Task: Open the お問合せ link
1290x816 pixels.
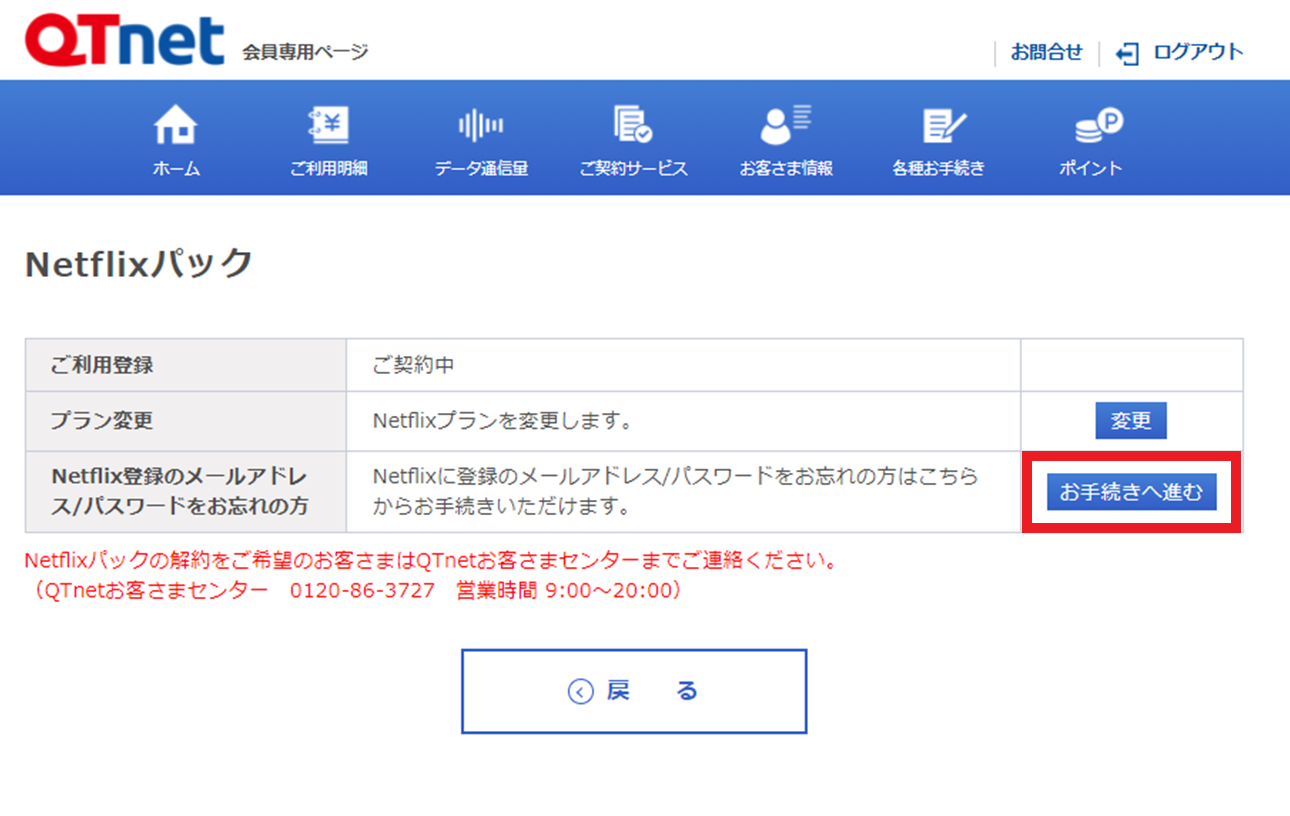Action: (x=1047, y=53)
